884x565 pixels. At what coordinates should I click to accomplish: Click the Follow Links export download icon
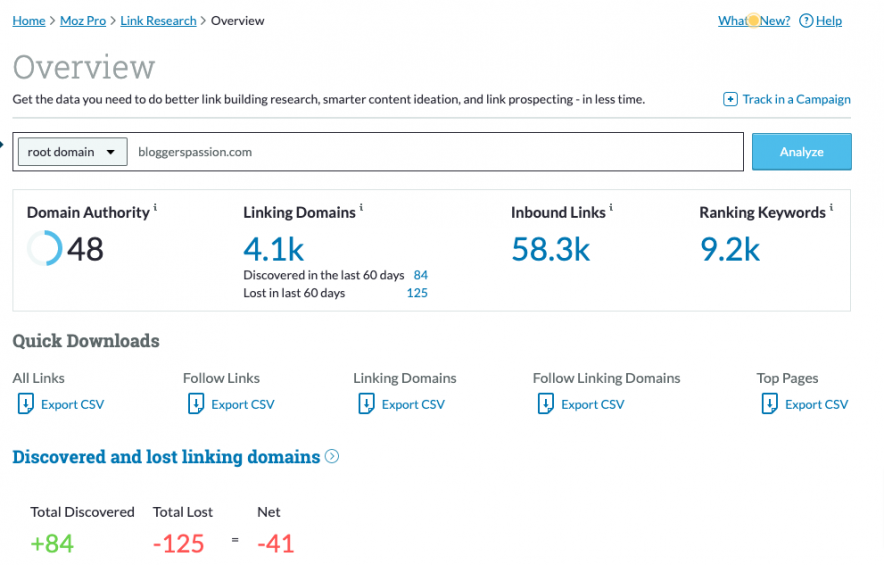click(196, 404)
